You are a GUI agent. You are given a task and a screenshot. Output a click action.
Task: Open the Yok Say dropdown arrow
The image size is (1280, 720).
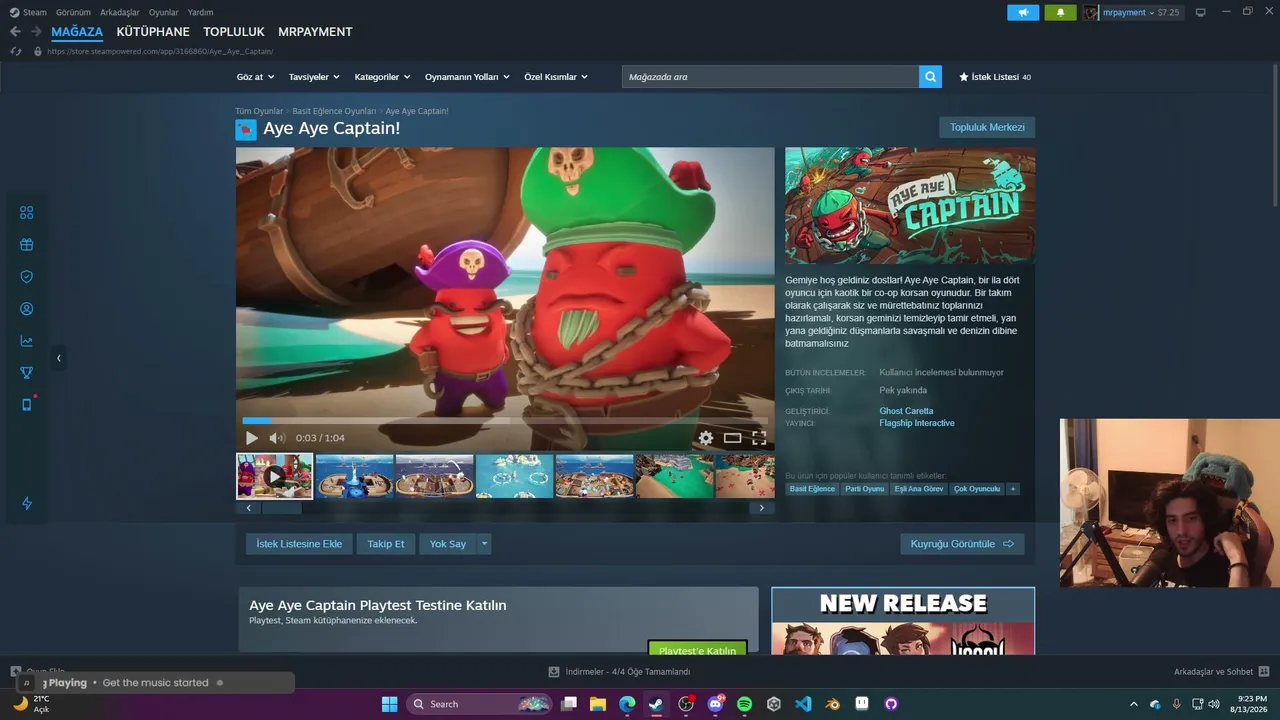[x=484, y=544]
